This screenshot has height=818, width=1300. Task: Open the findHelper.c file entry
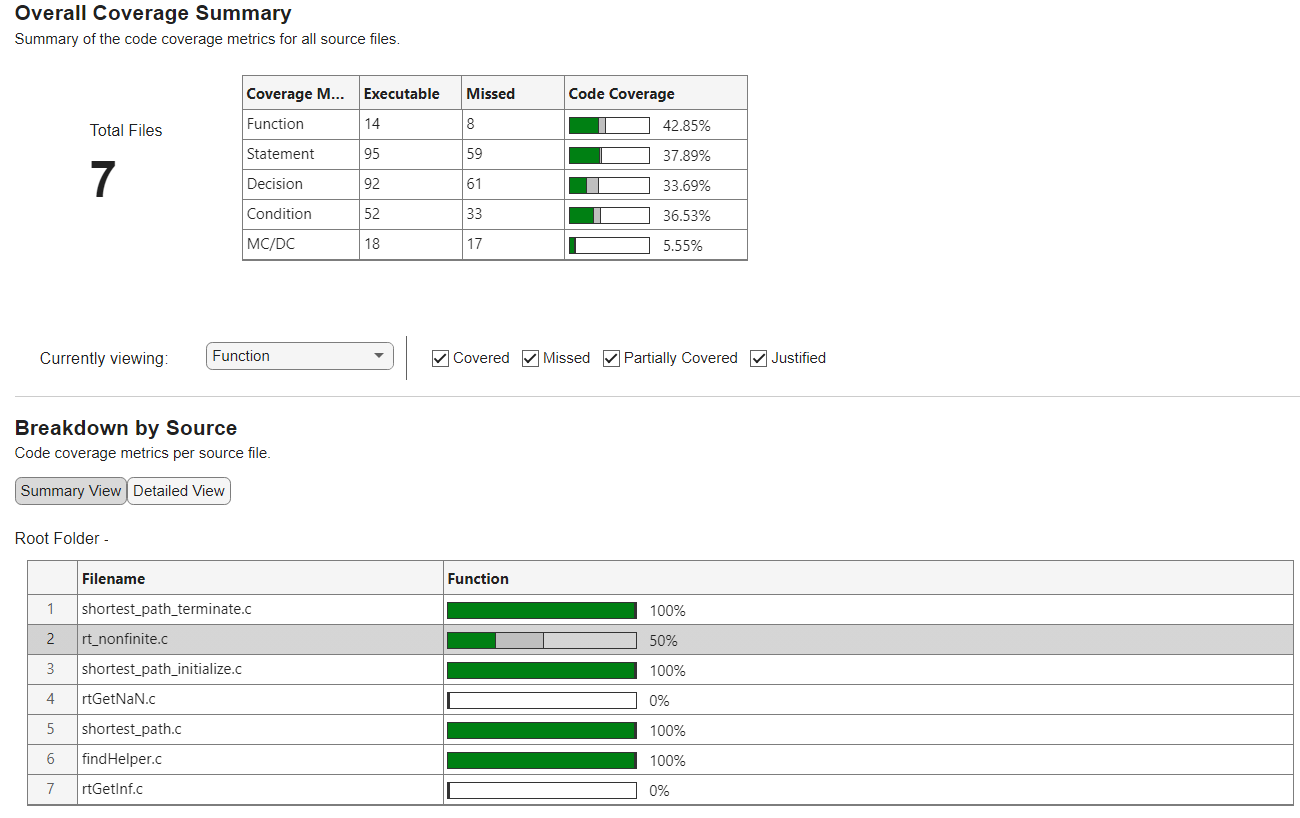click(x=122, y=759)
